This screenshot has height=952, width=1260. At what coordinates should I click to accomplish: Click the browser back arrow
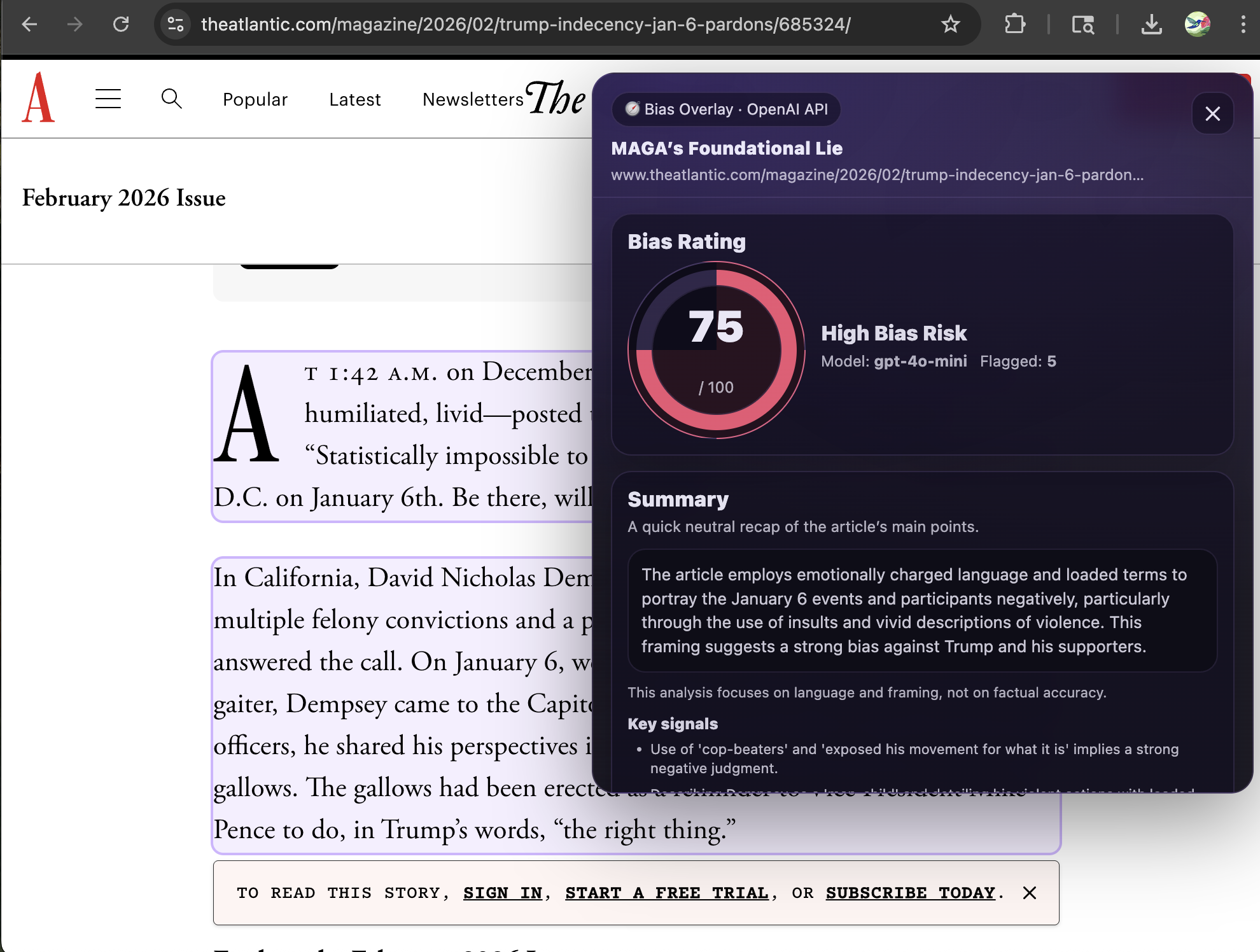coord(29,24)
